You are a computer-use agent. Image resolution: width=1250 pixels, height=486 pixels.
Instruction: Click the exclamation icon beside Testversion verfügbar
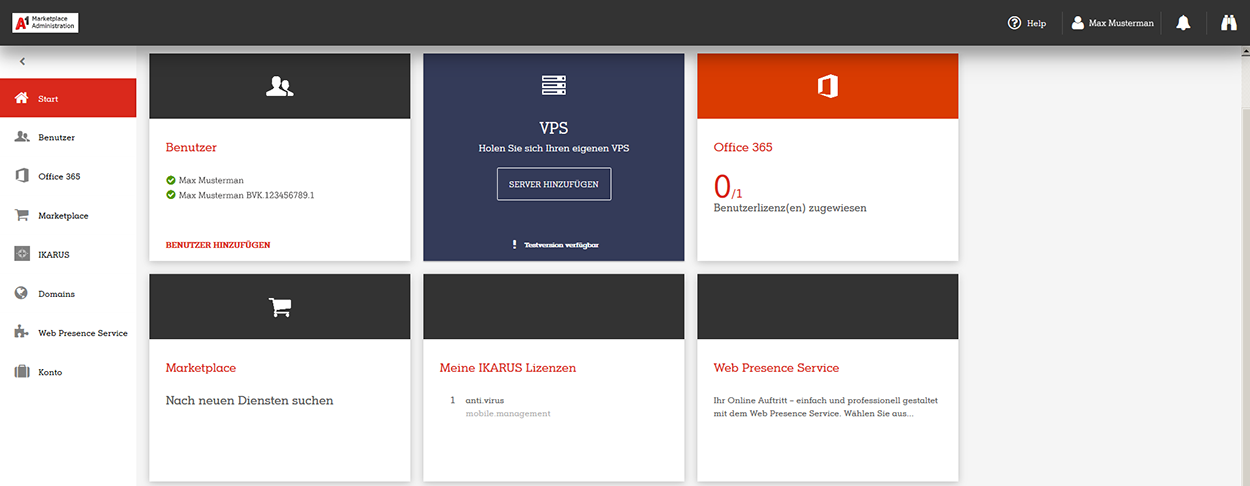(514, 244)
